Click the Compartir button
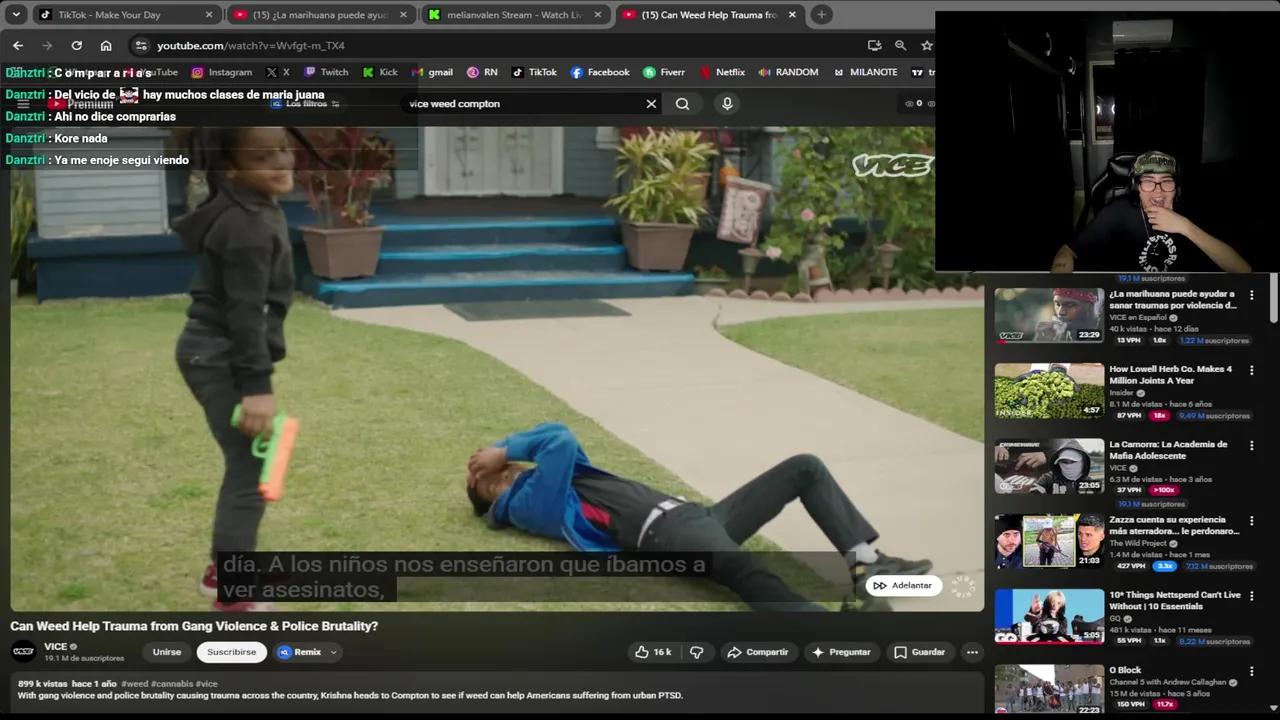Viewport: 1280px width, 720px height. [x=757, y=652]
